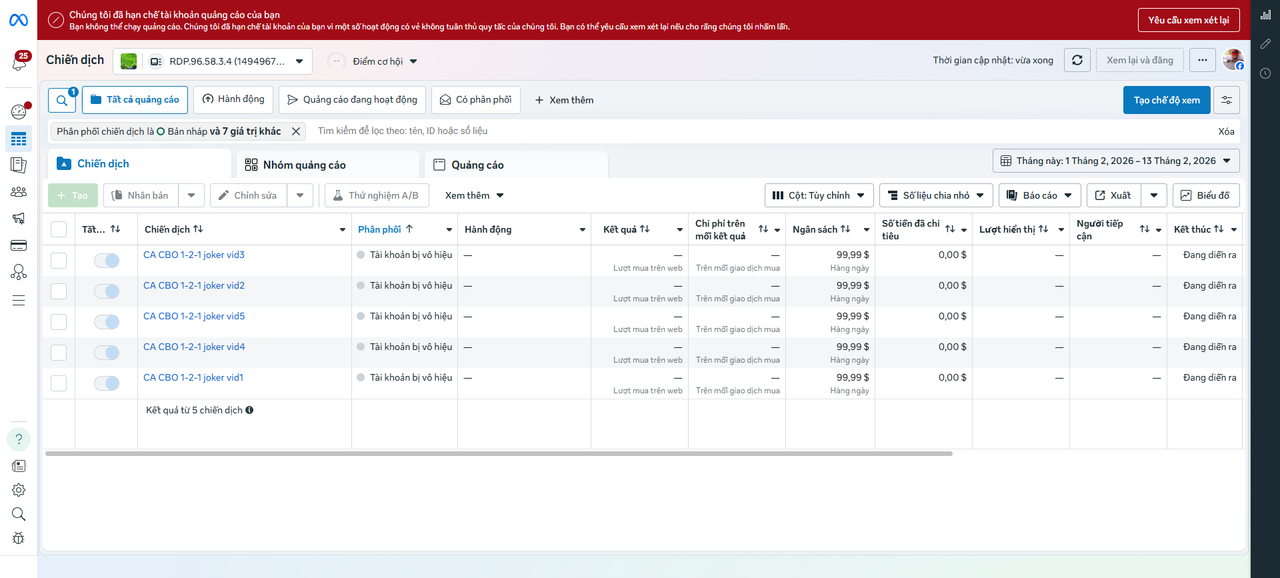Click the horizontal scrollbar under the table
1280x578 pixels.
pyautogui.click(x=499, y=454)
